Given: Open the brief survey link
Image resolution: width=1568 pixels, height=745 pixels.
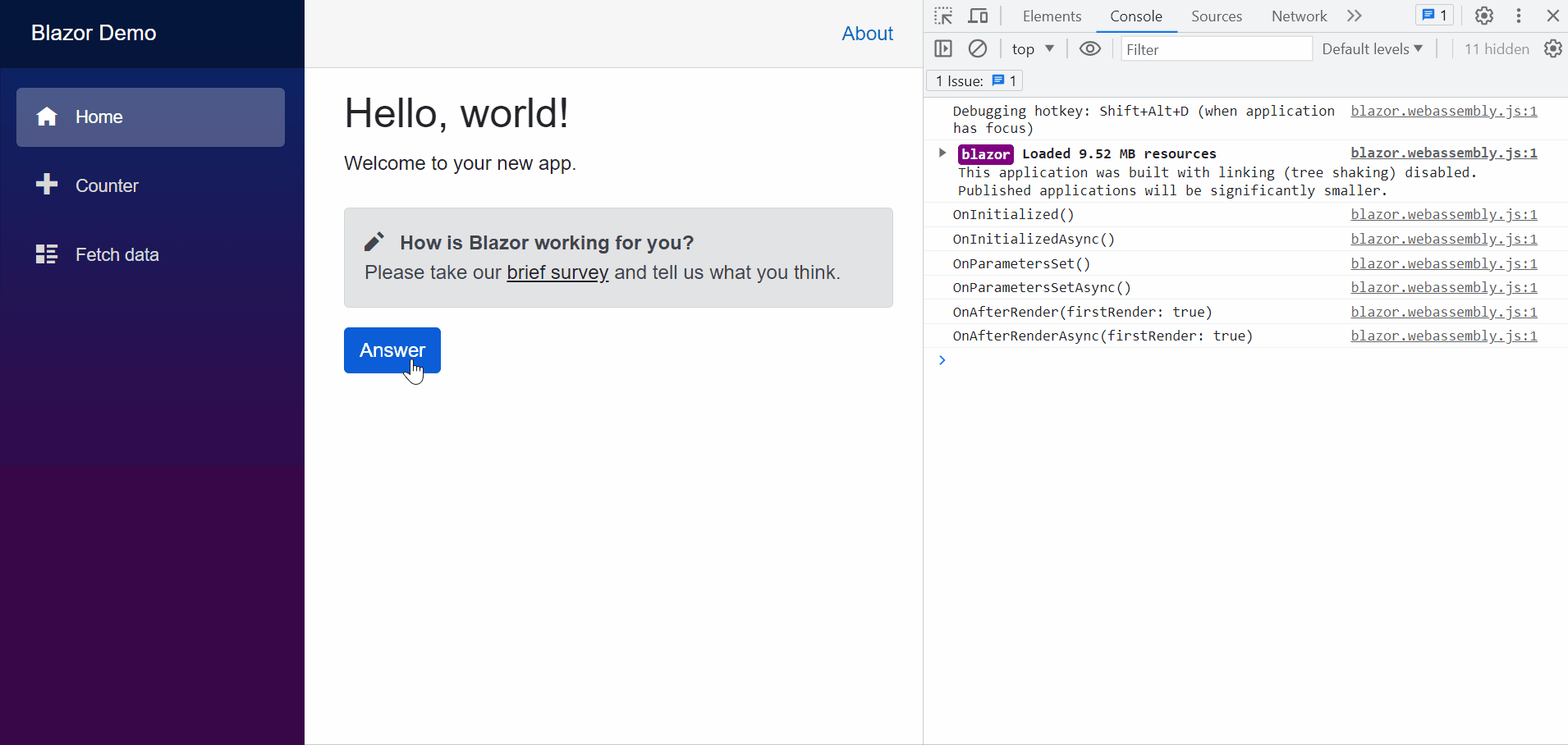Looking at the screenshot, I should tap(557, 272).
